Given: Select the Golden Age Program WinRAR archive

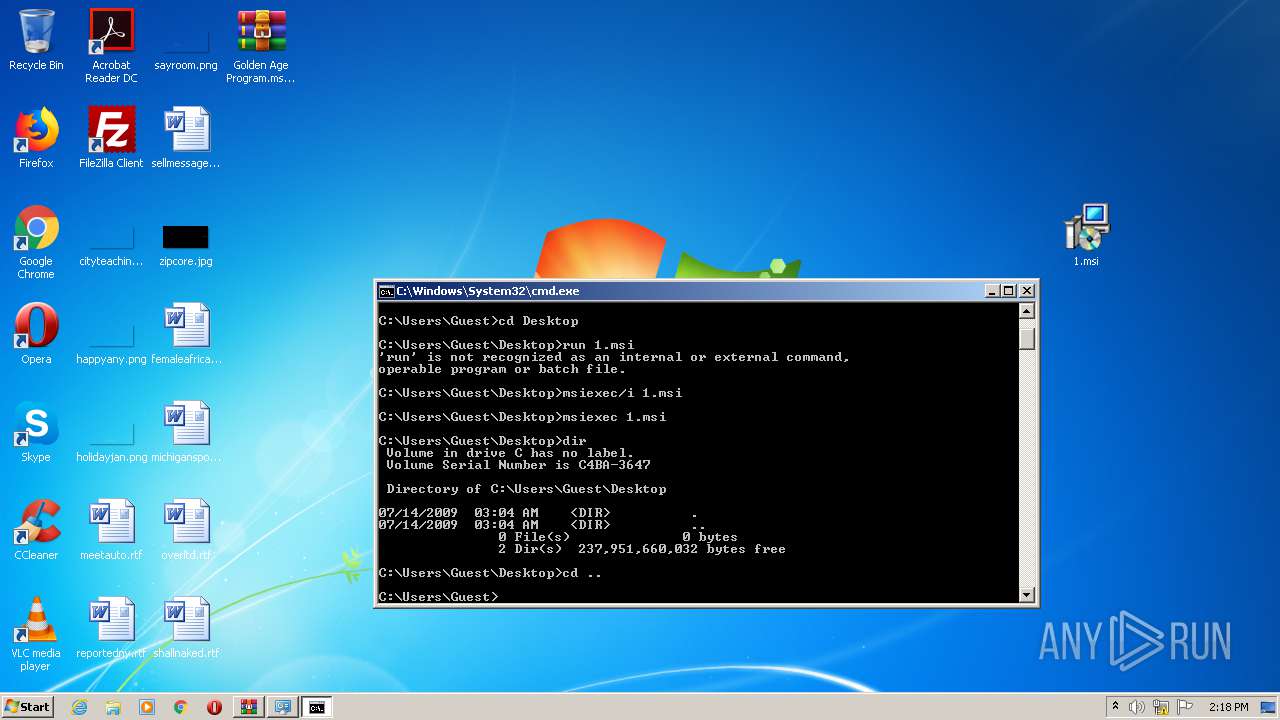Looking at the screenshot, I should 261,46.
